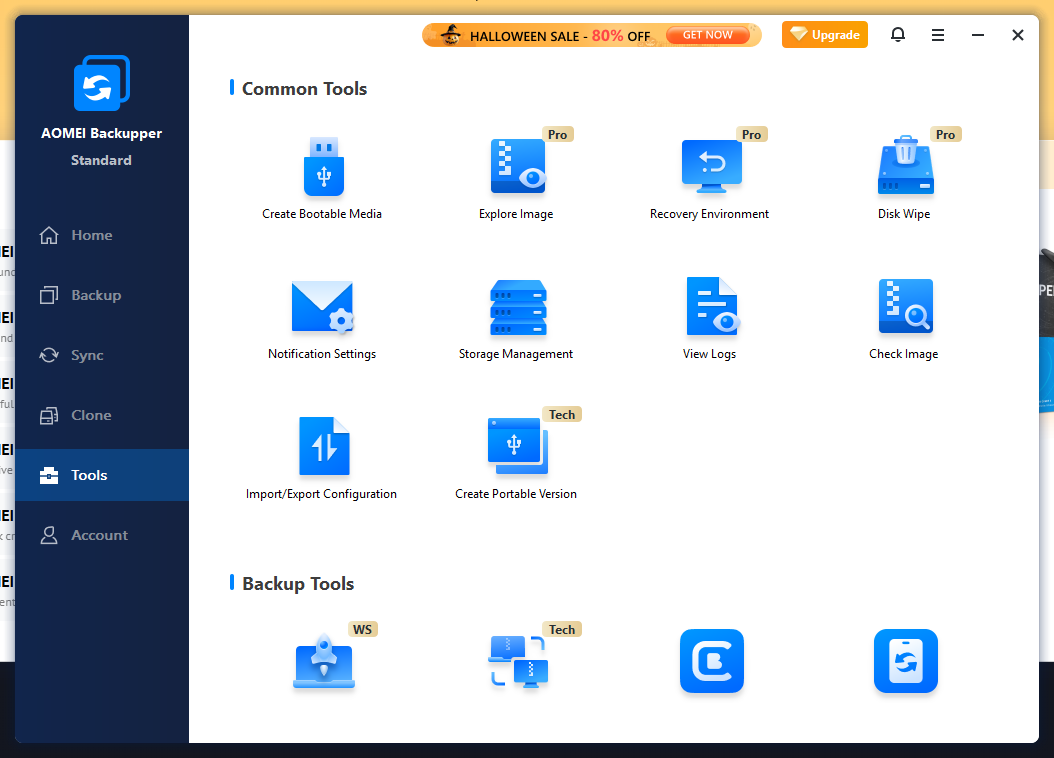
Task: Open the WS-tagged rocket backup tool
Action: coord(323,661)
